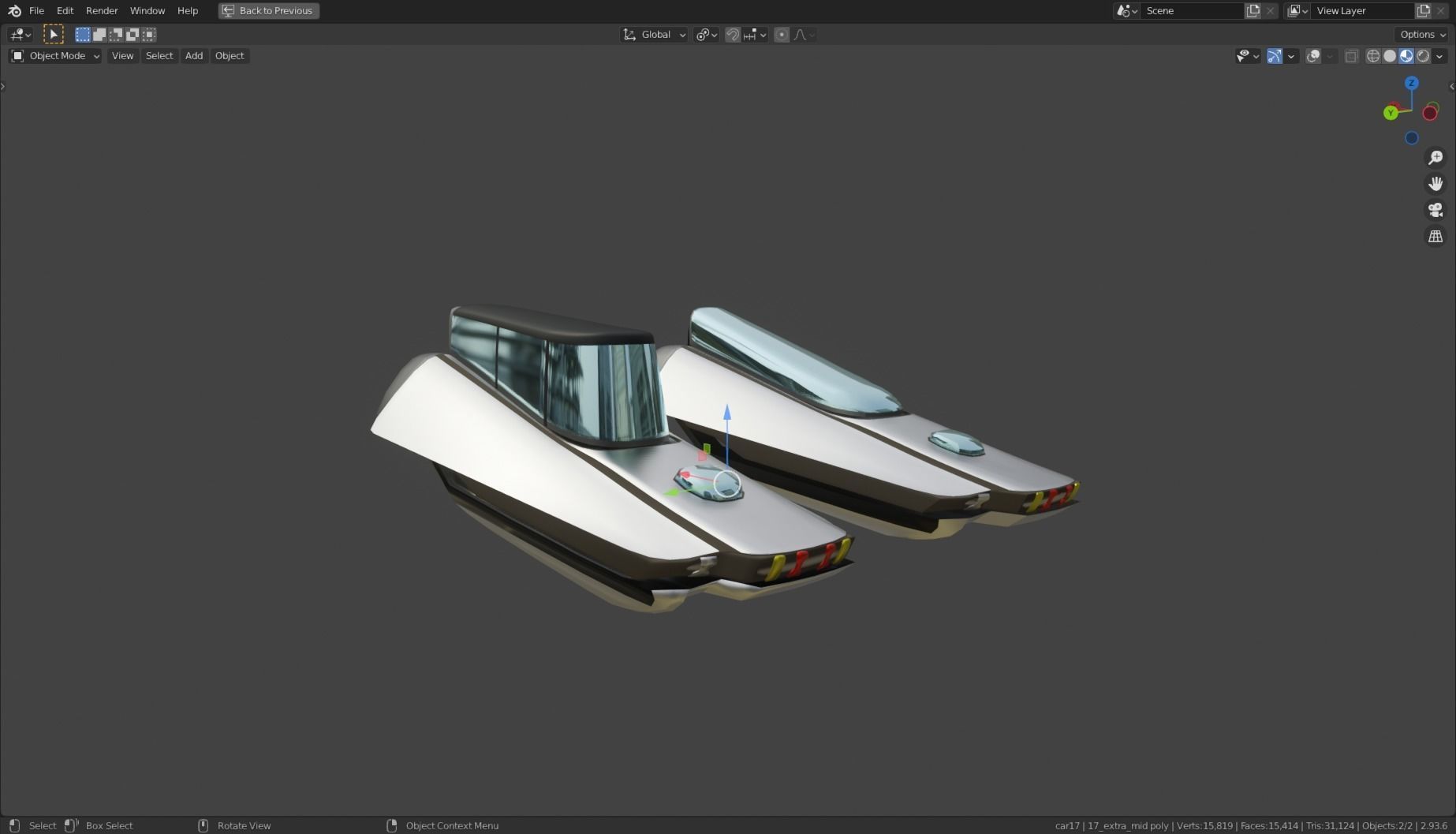Open proportional editing falloff dropdown

tap(805, 34)
